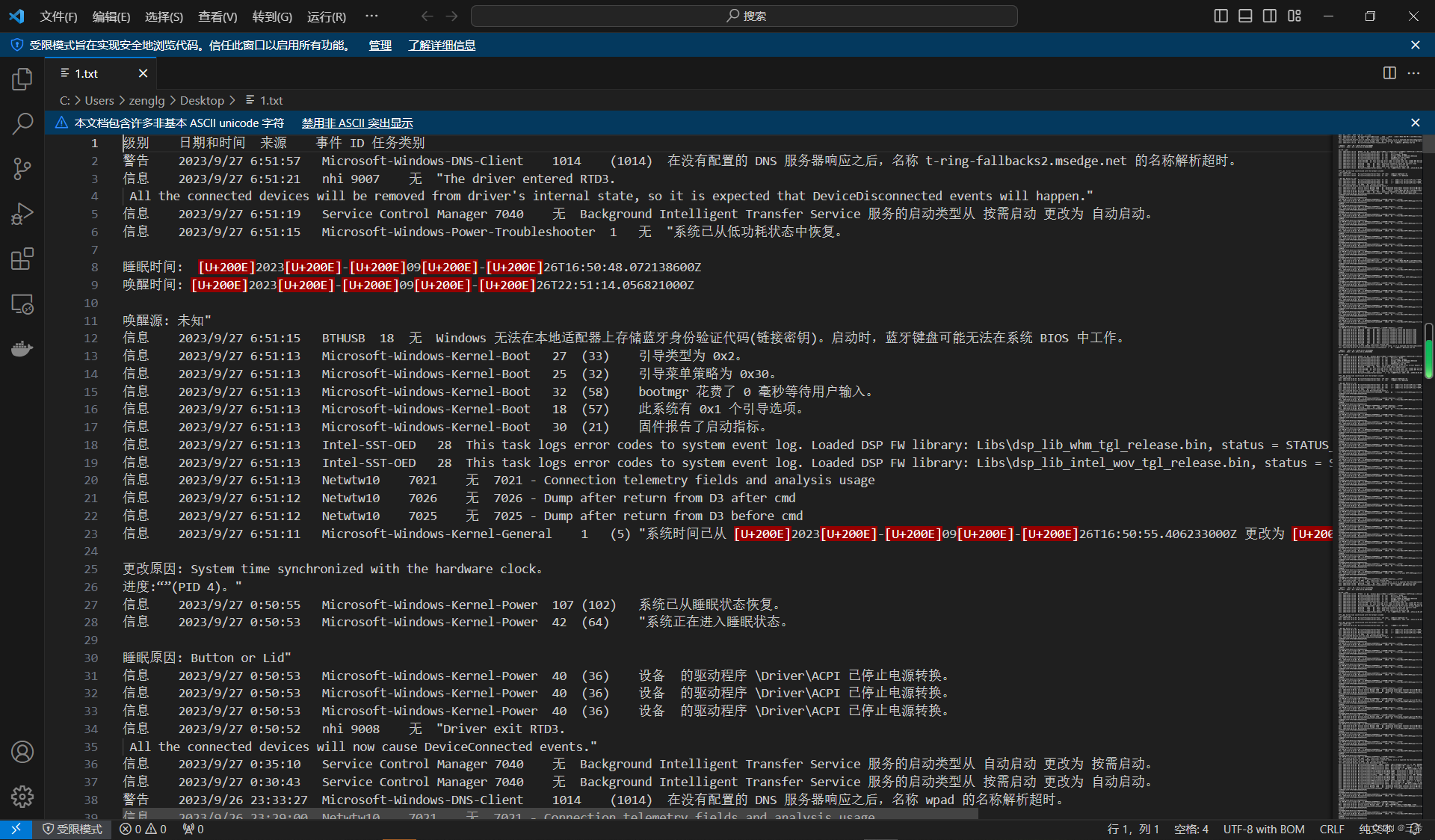Image resolution: width=1435 pixels, height=840 pixels.
Task: Open the Remote Explorer view
Action: 22,304
